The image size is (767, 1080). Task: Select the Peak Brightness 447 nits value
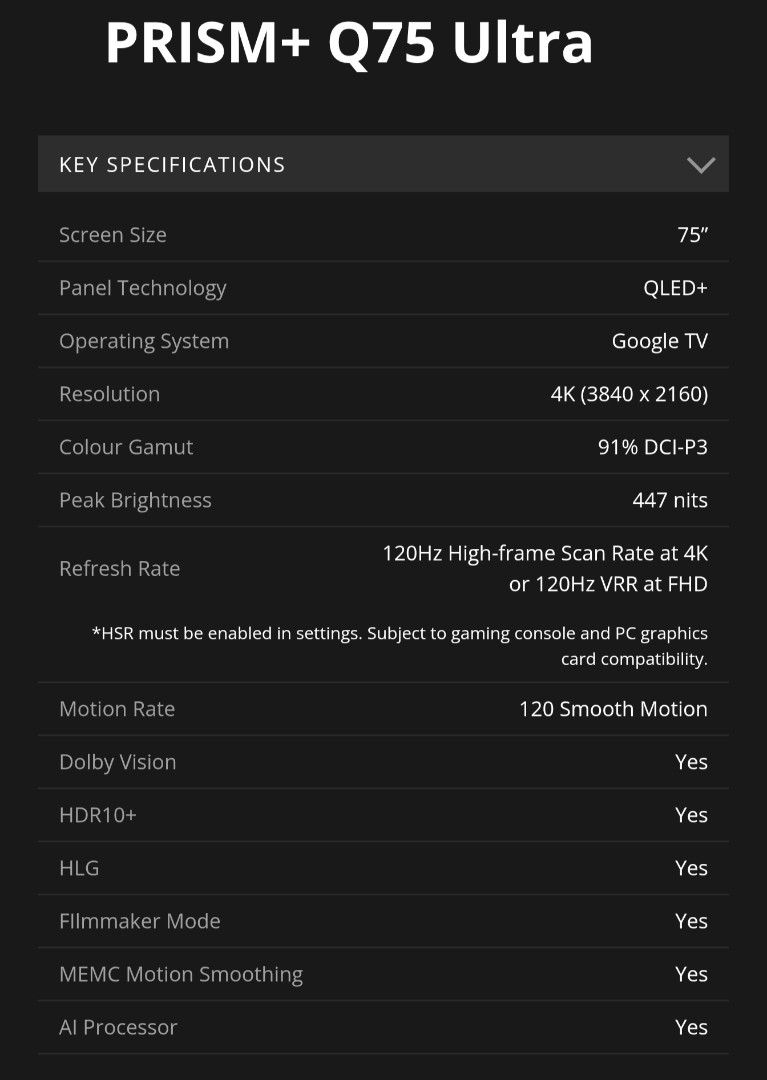670,499
